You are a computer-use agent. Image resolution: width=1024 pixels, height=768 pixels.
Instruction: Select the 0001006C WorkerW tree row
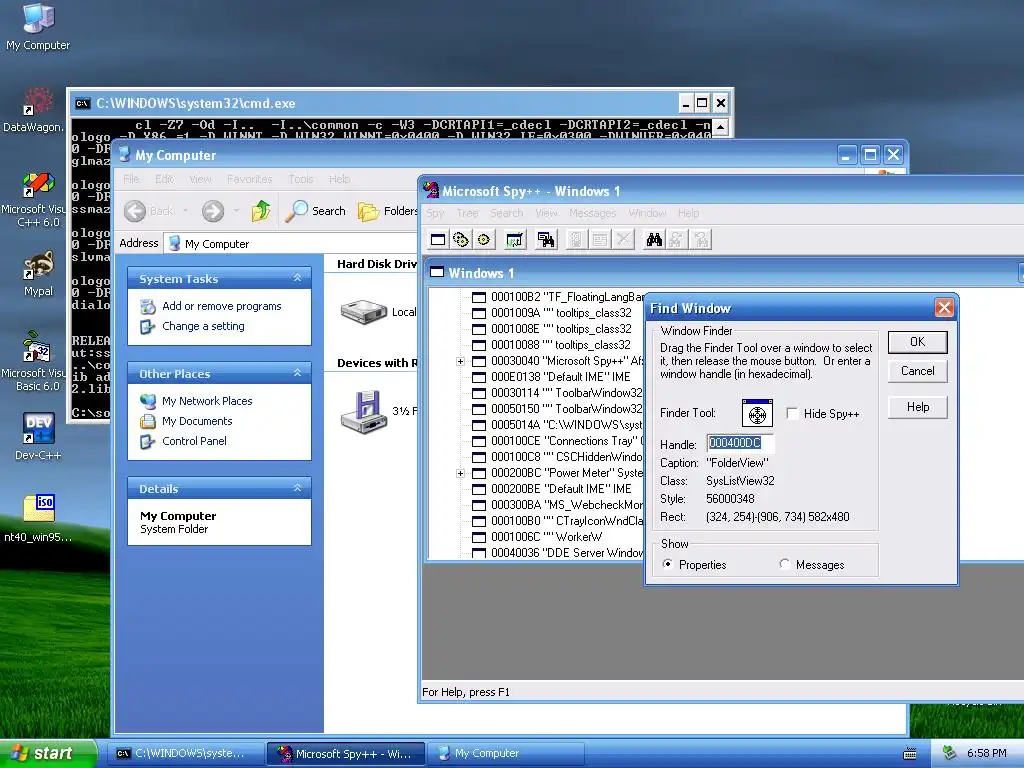tap(537, 537)
